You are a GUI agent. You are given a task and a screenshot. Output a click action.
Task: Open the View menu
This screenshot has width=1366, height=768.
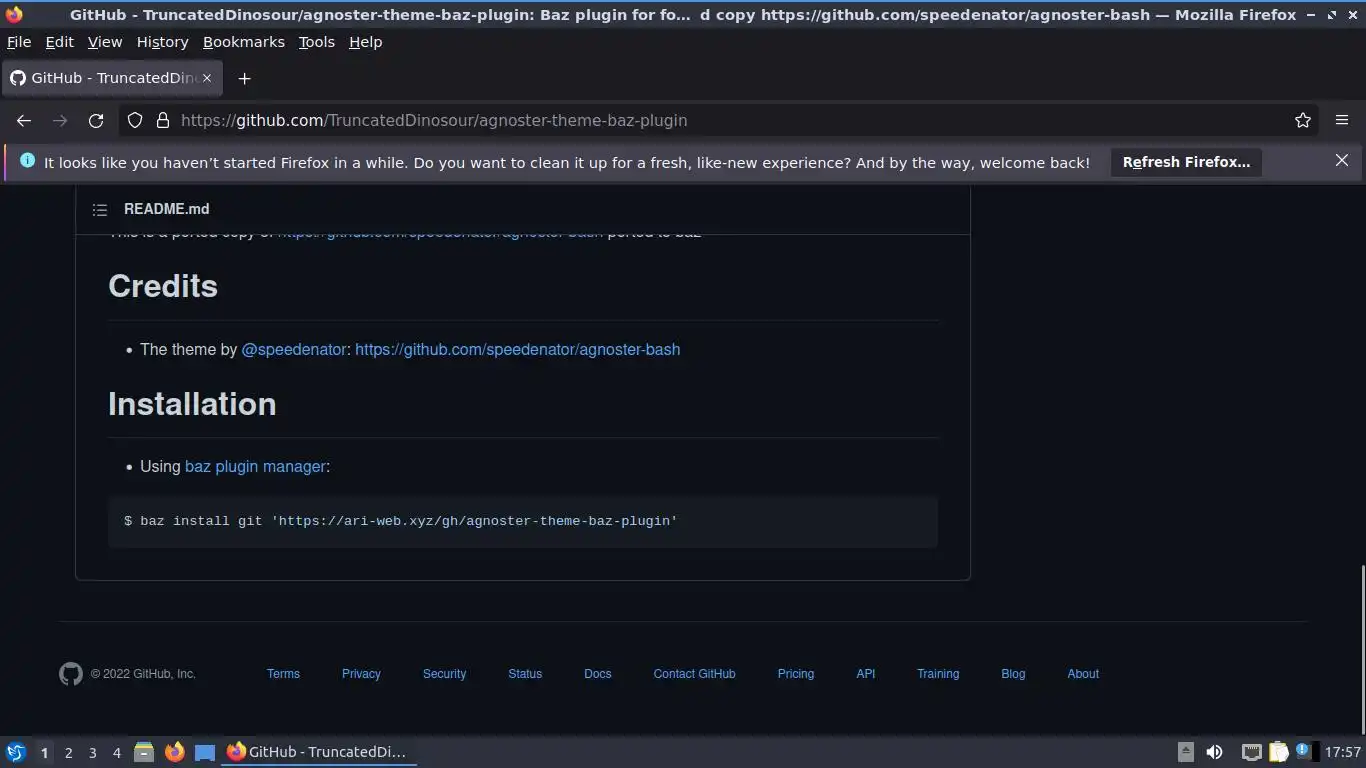coord(105,42)
